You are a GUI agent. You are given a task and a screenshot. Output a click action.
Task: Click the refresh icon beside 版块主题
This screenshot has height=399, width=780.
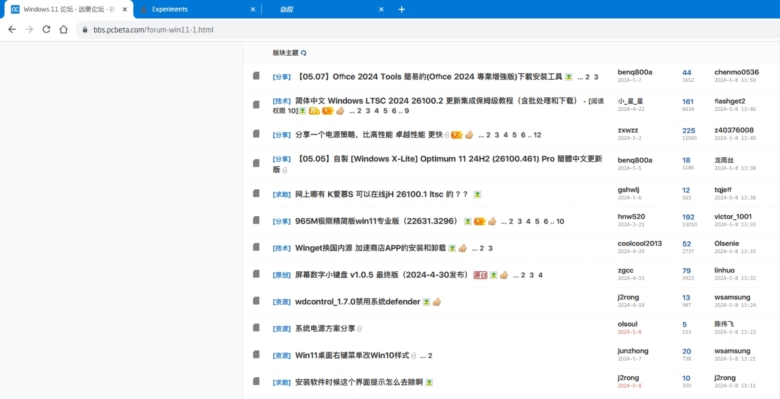point(304,53)
